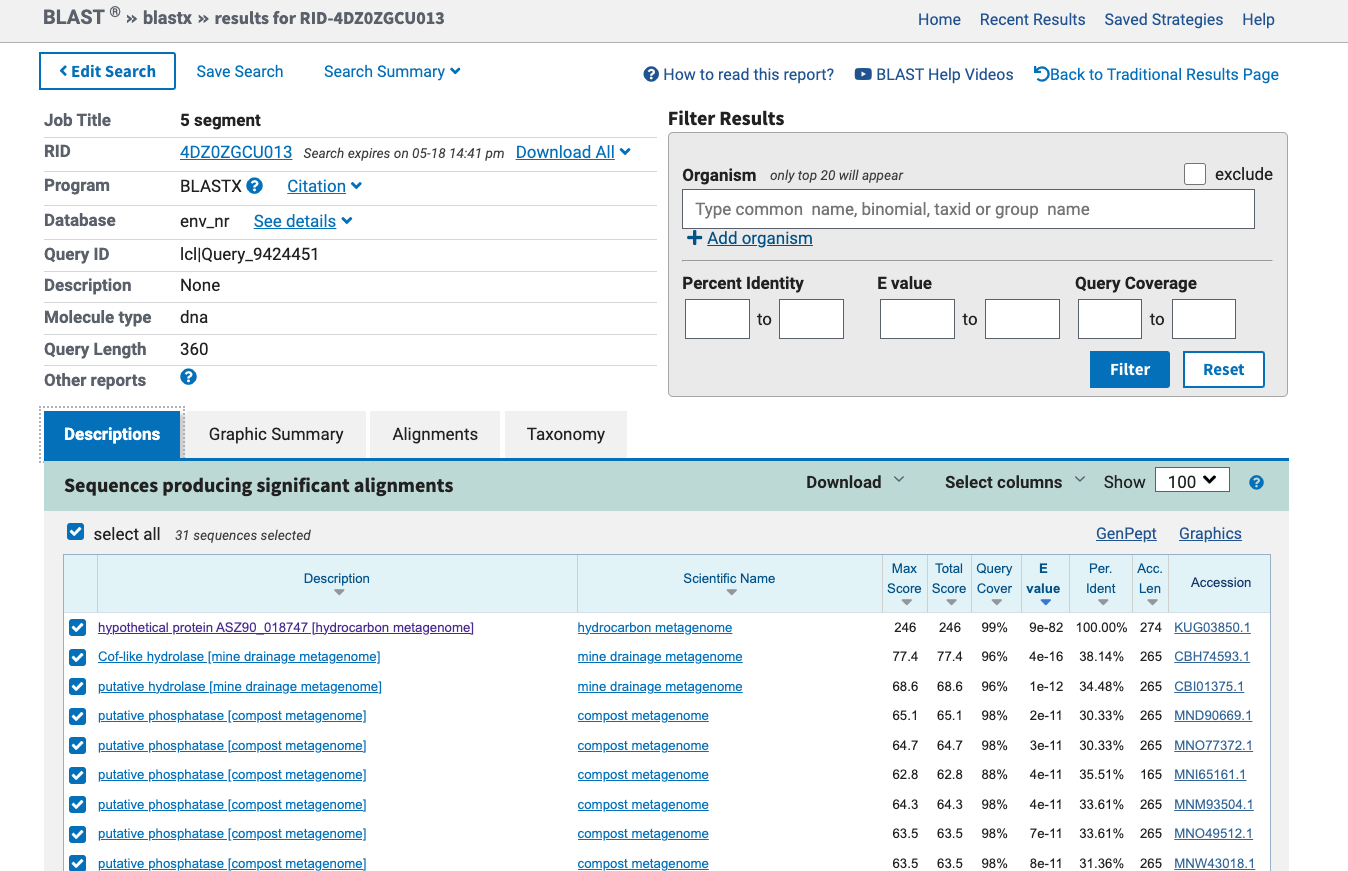Sort by the Query Cover column arrow

coord(995,602)
